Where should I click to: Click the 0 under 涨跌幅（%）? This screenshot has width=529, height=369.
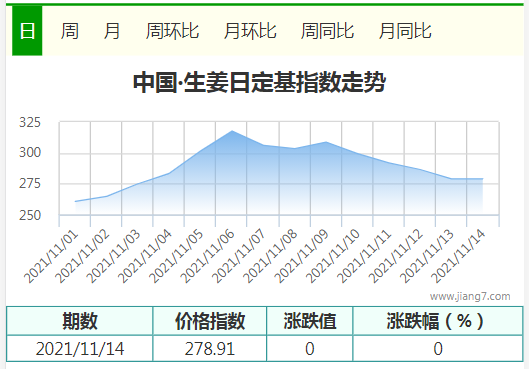click(438, 348)
